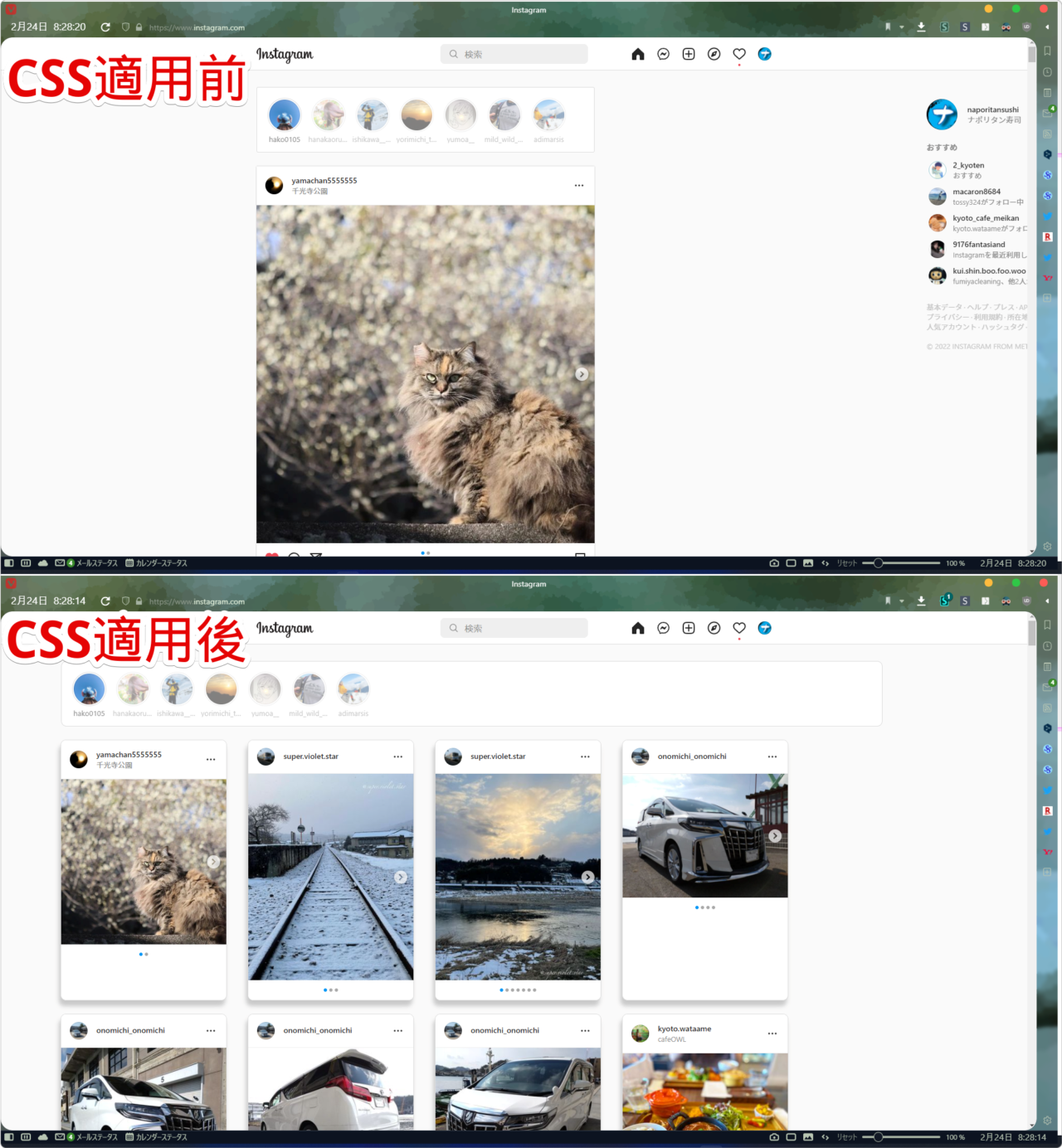Open activity heart icon in top window
1062x1148 pixels.
(739, 54)
